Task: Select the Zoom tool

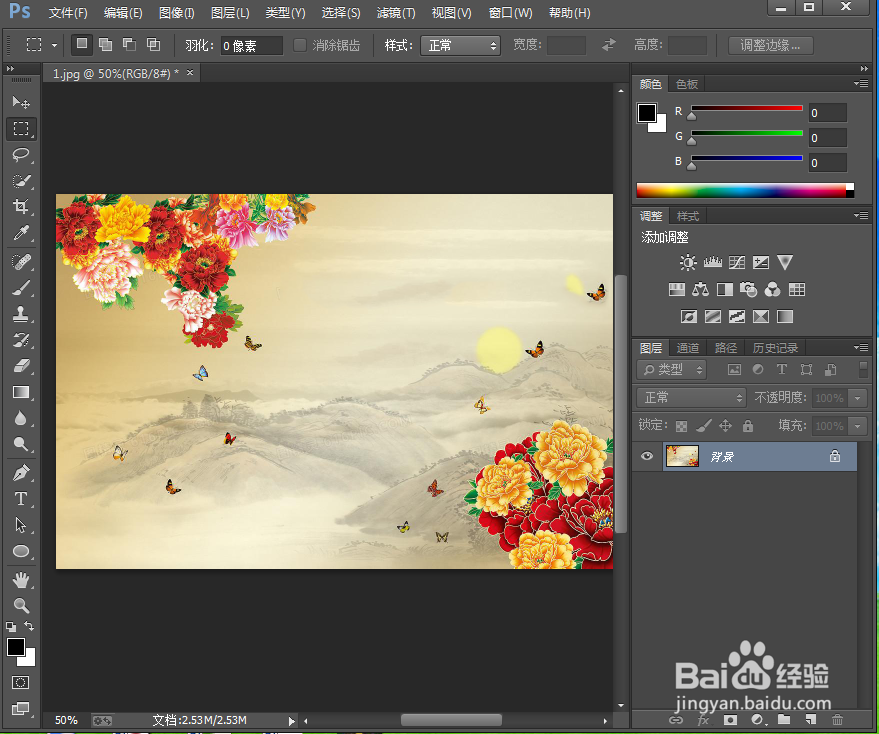Action: coord(21,606)
